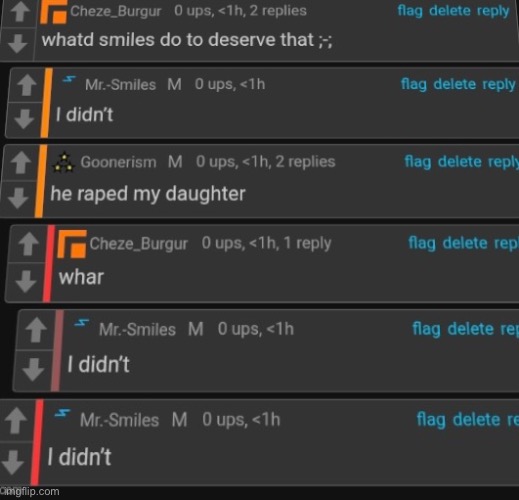Image resolution: width=519 pixels, height=500 pixels.
Task: Delete Cheze_Burgur's "whar" comment
Action: 465,243
